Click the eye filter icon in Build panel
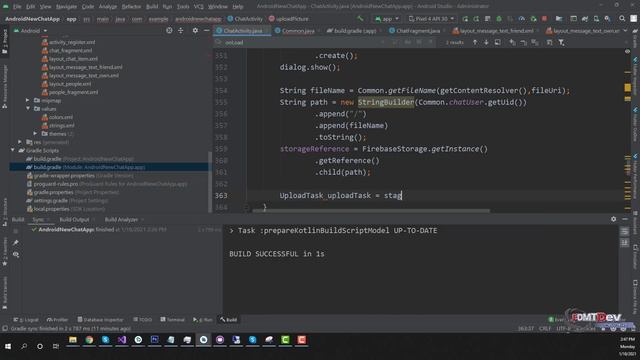The image size is (640, 360). click(x=16, y=255)
